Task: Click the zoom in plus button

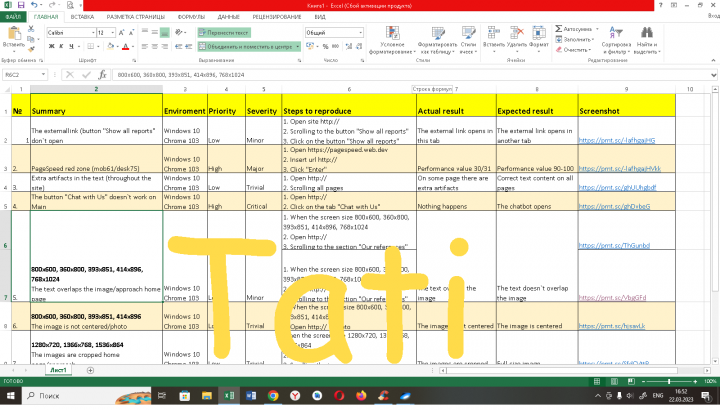Action: [x=695, y=382]
